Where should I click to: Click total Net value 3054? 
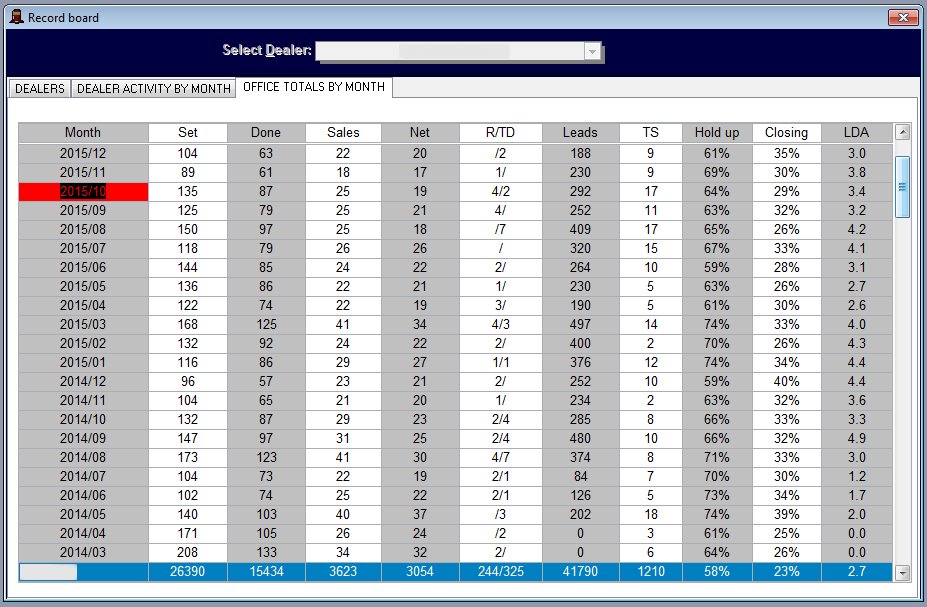pyautogui.click(x=420, y=572)
